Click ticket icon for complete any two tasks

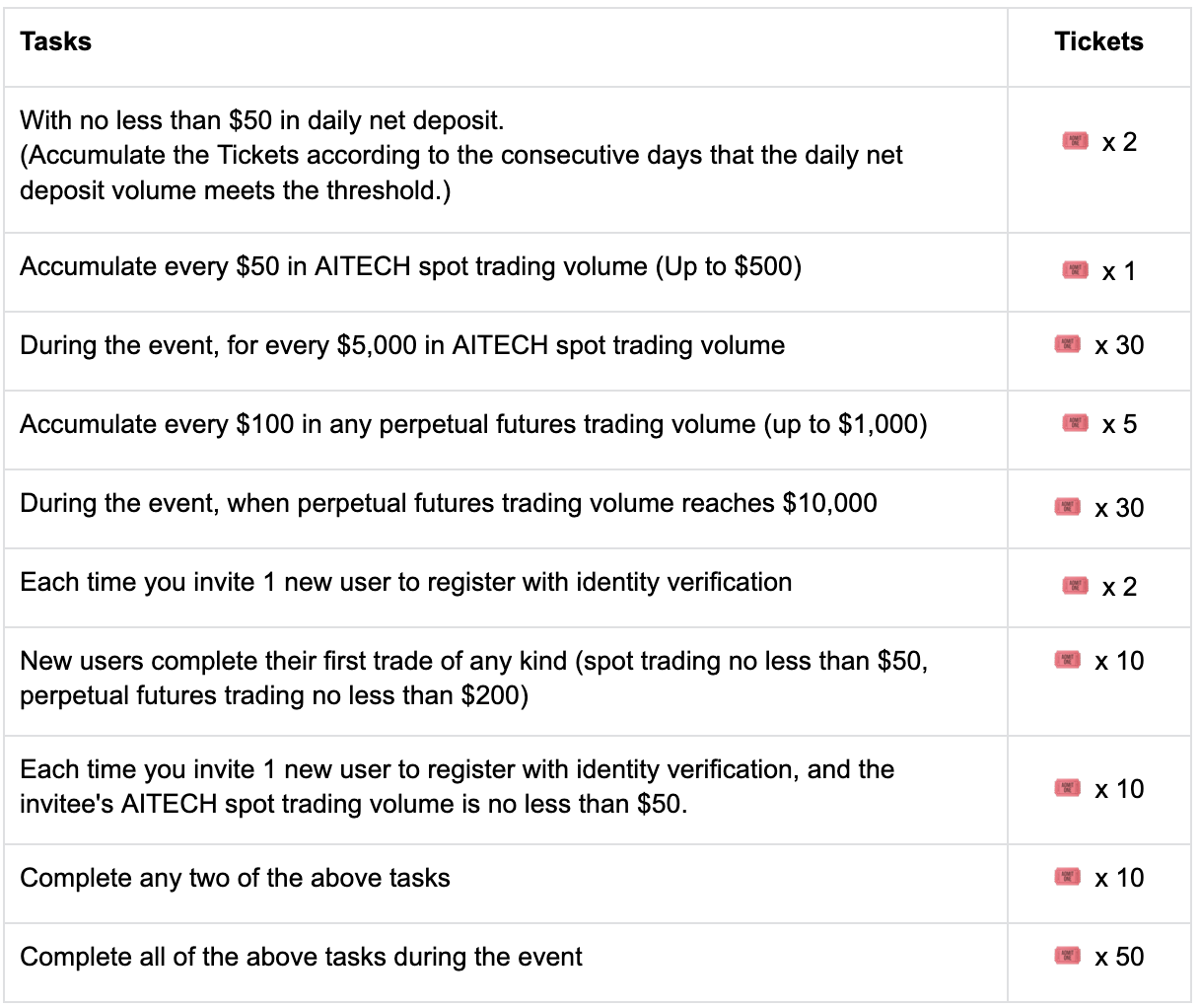(1067, 877)
